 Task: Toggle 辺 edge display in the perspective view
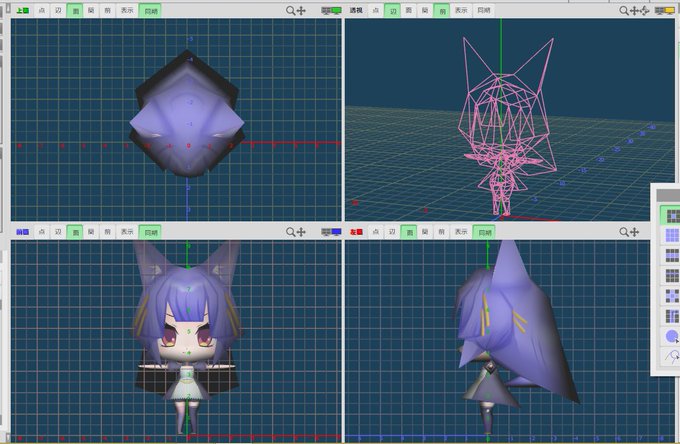tap(392, 10)
